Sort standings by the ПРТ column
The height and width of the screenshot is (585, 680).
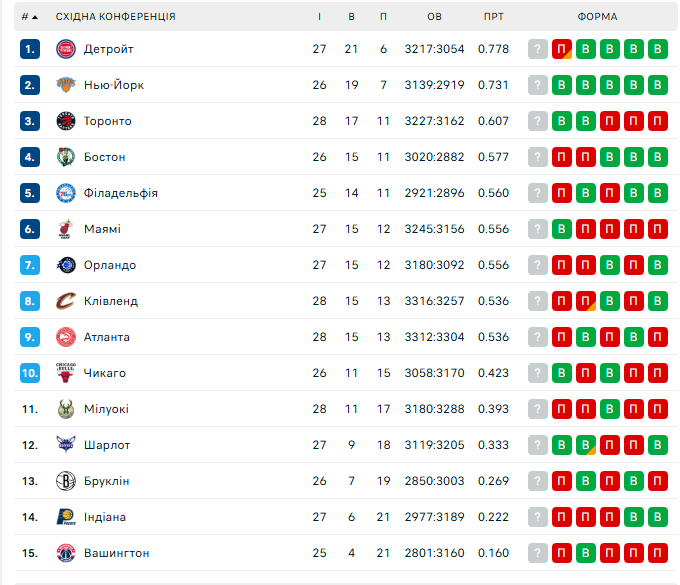point(493,17)
